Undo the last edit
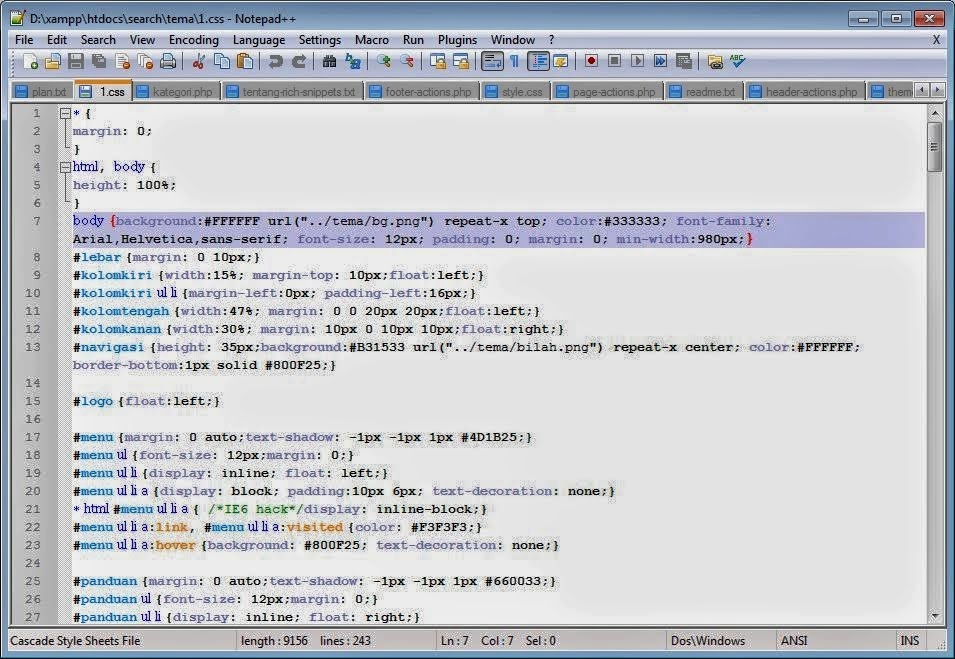The width and height of the screenshot is (955, 659). 275,61
